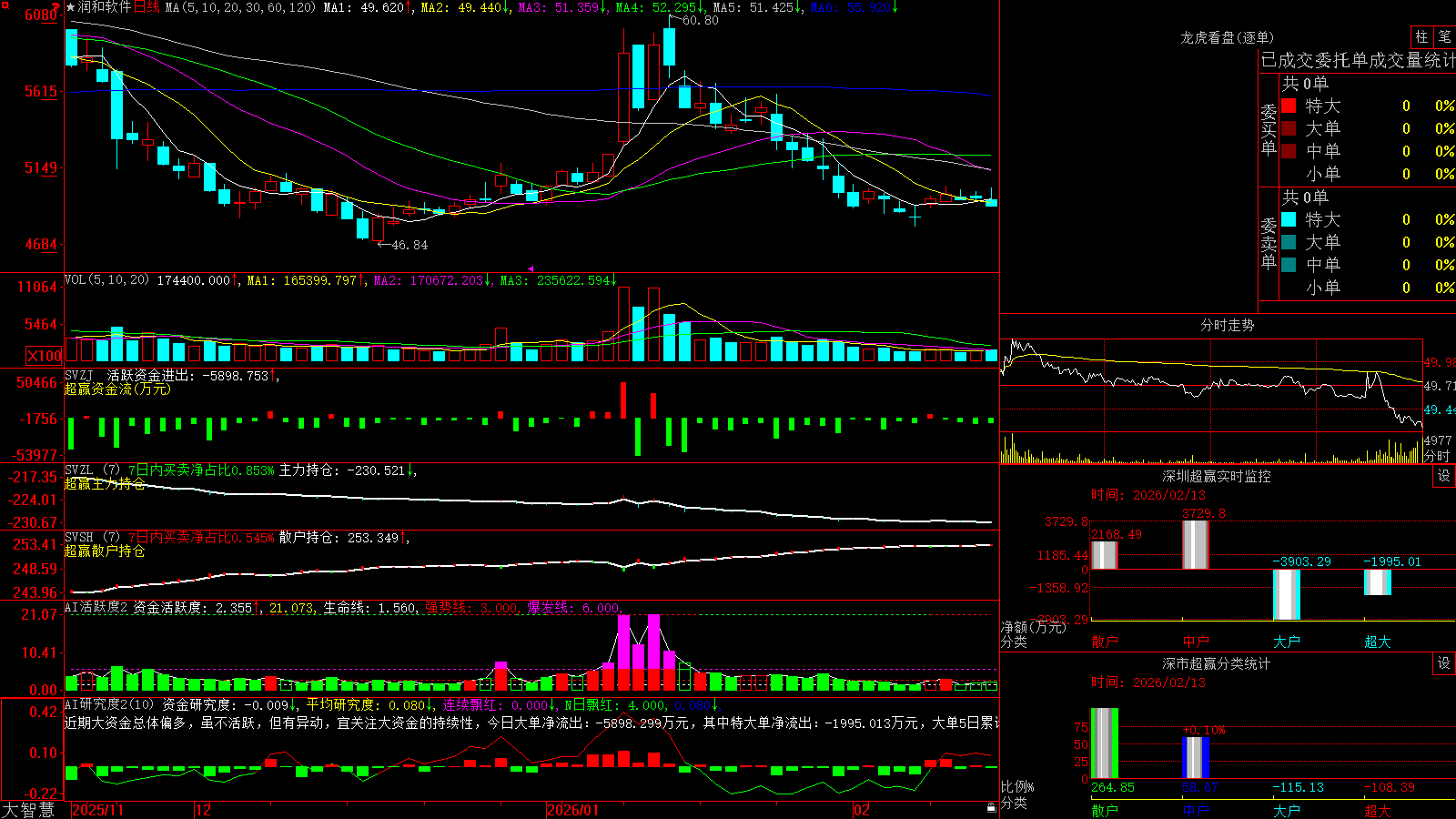Click the AI研究度2(10) indicator name
Image resolution: width=1456 pixels, height=819 pixels.
click(x=109, y=704)
